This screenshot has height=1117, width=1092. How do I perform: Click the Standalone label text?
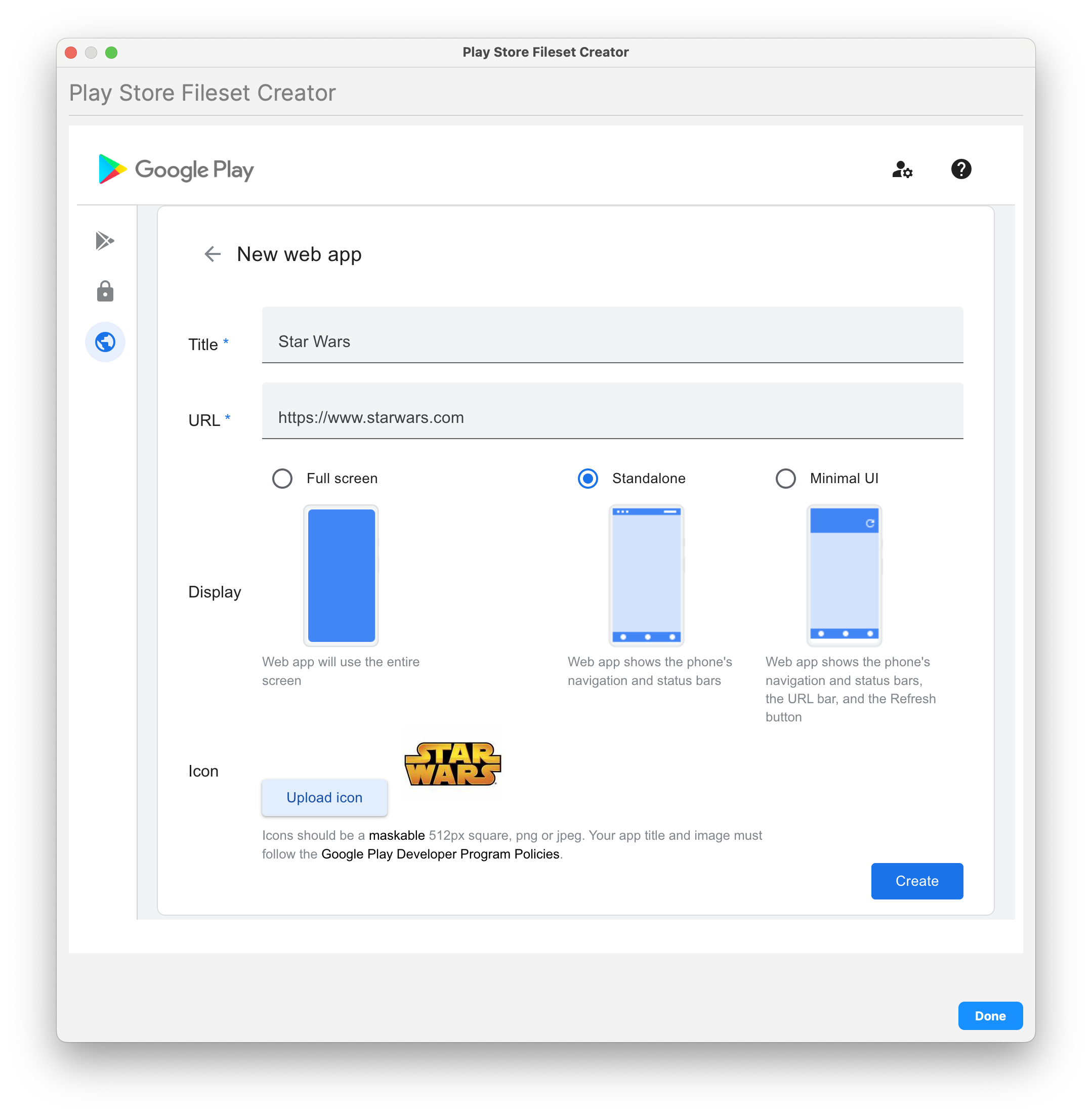click(x=649, y=479)
